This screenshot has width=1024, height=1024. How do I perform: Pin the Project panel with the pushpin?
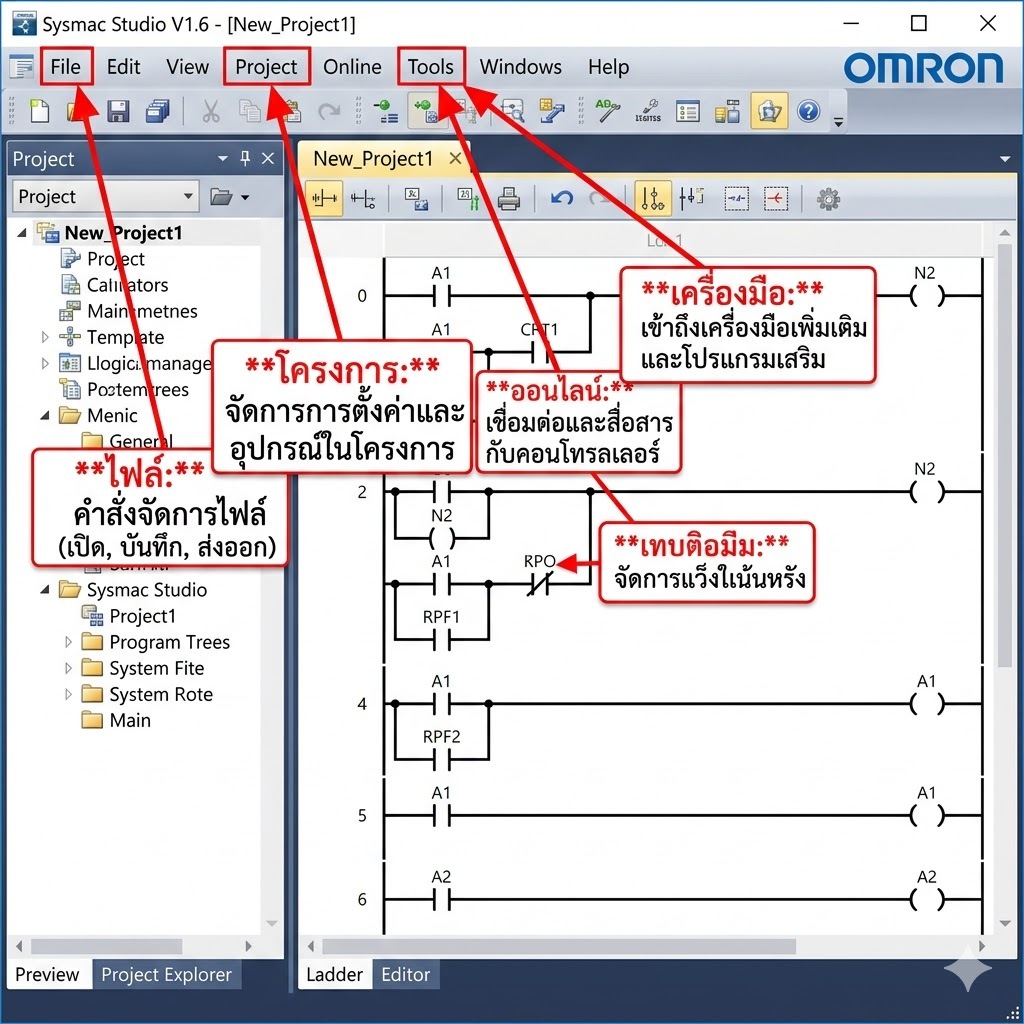[245, 158]
